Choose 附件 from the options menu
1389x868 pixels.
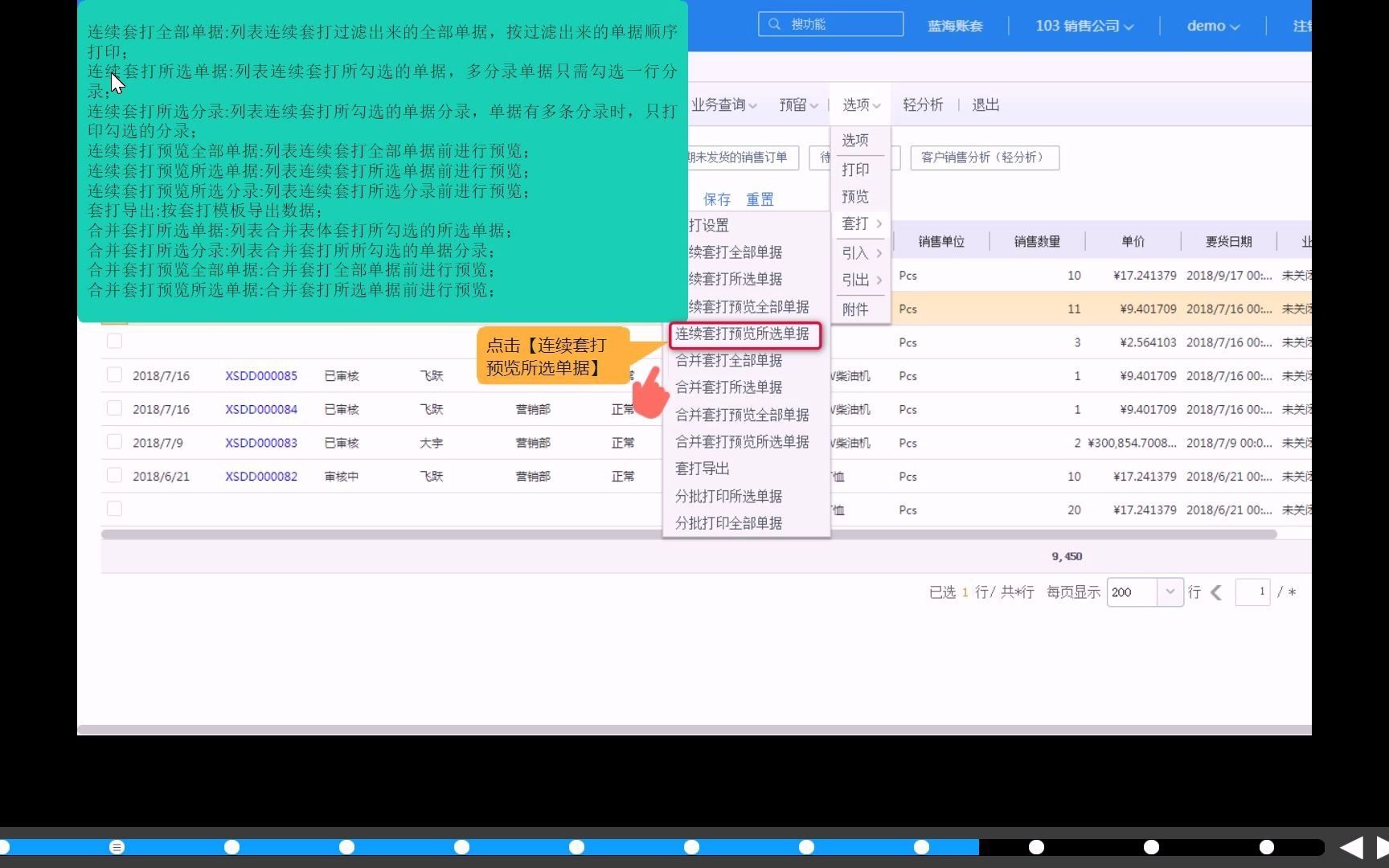pyautogui.click(x=855, y=309)
